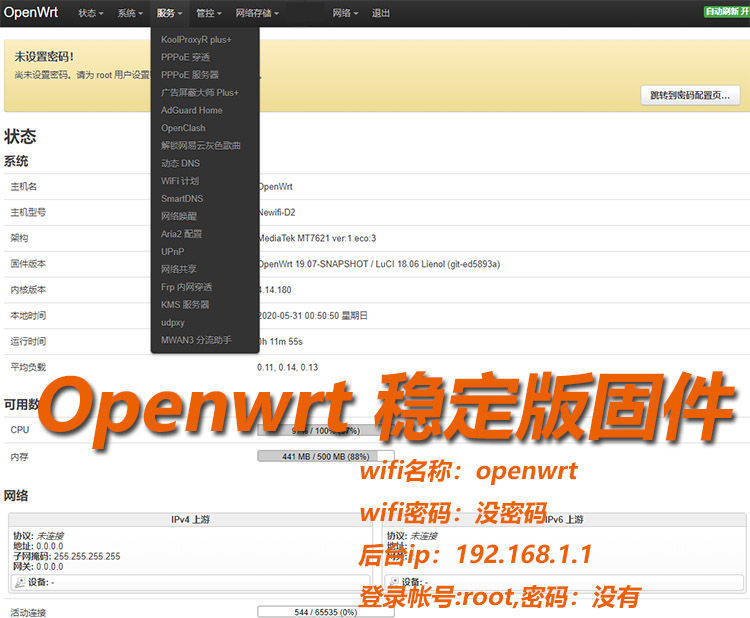Collapse the 服务 navbar menu
This screenshot has width=750, height=618.
[x=169, y=13]
